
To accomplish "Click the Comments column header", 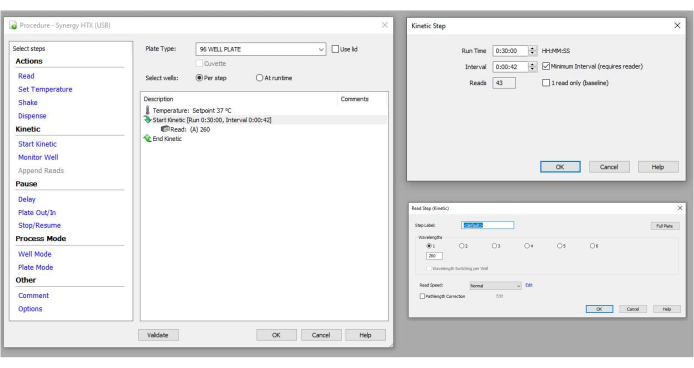I will (362, 99).
